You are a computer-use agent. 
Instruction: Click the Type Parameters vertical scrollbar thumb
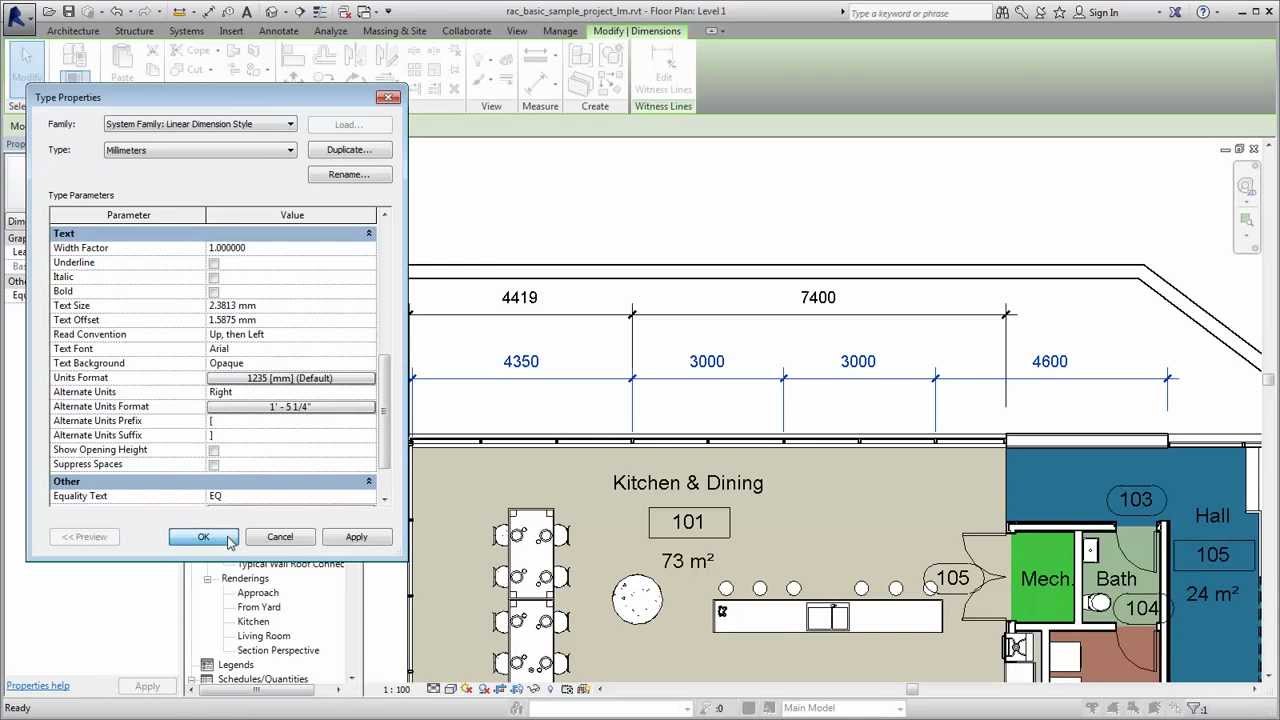point(384,410)
